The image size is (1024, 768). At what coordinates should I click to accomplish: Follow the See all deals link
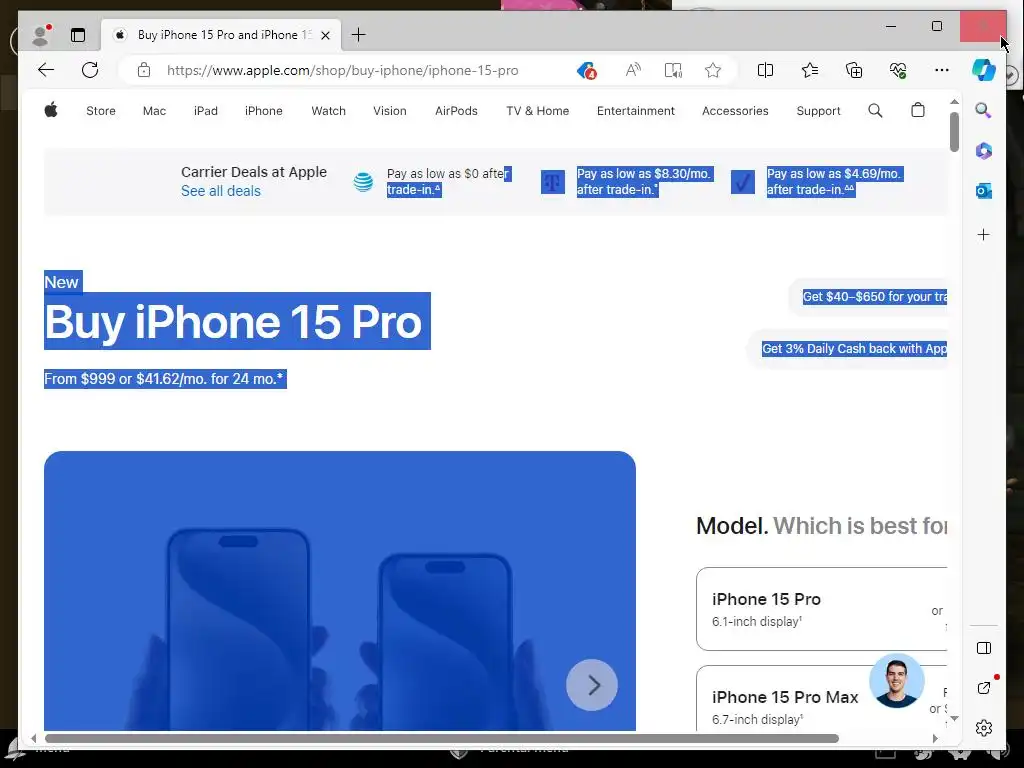click(221, 191)
